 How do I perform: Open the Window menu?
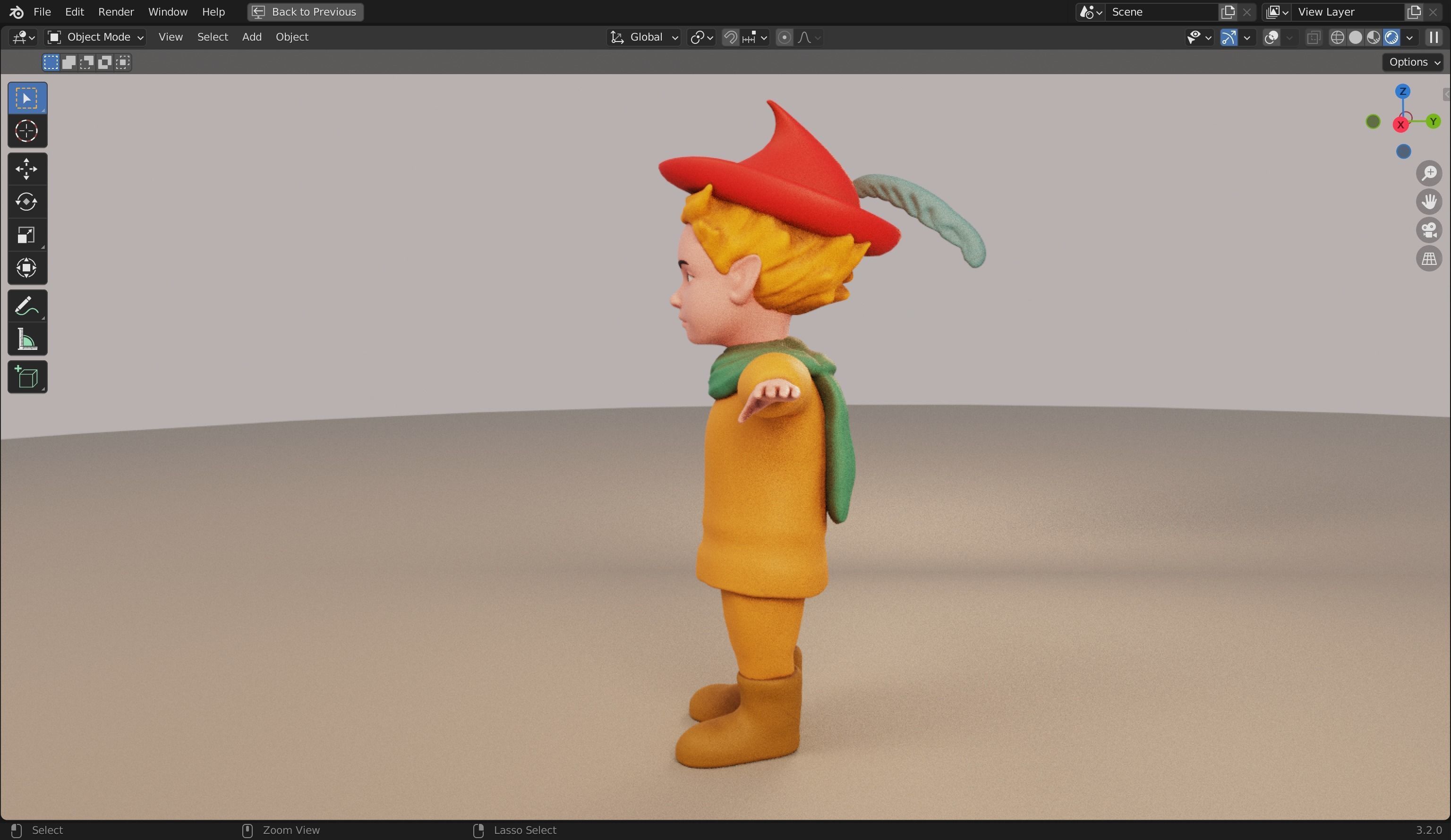168,11
